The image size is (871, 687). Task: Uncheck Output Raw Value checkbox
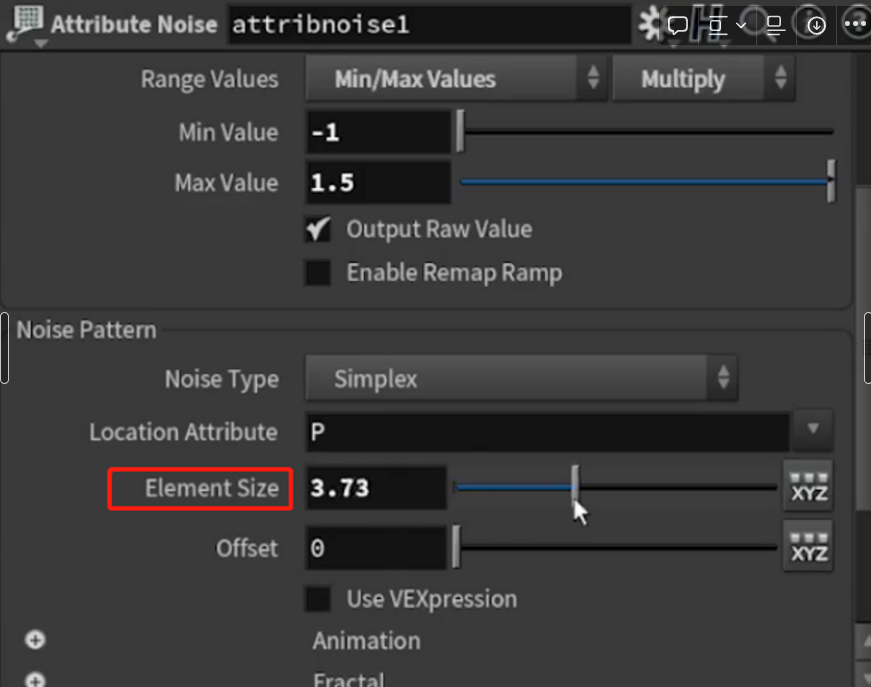tap(318, 229)
